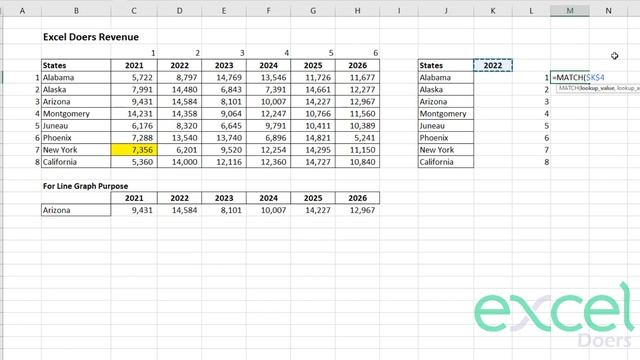Select column D header

pos(180,11)
